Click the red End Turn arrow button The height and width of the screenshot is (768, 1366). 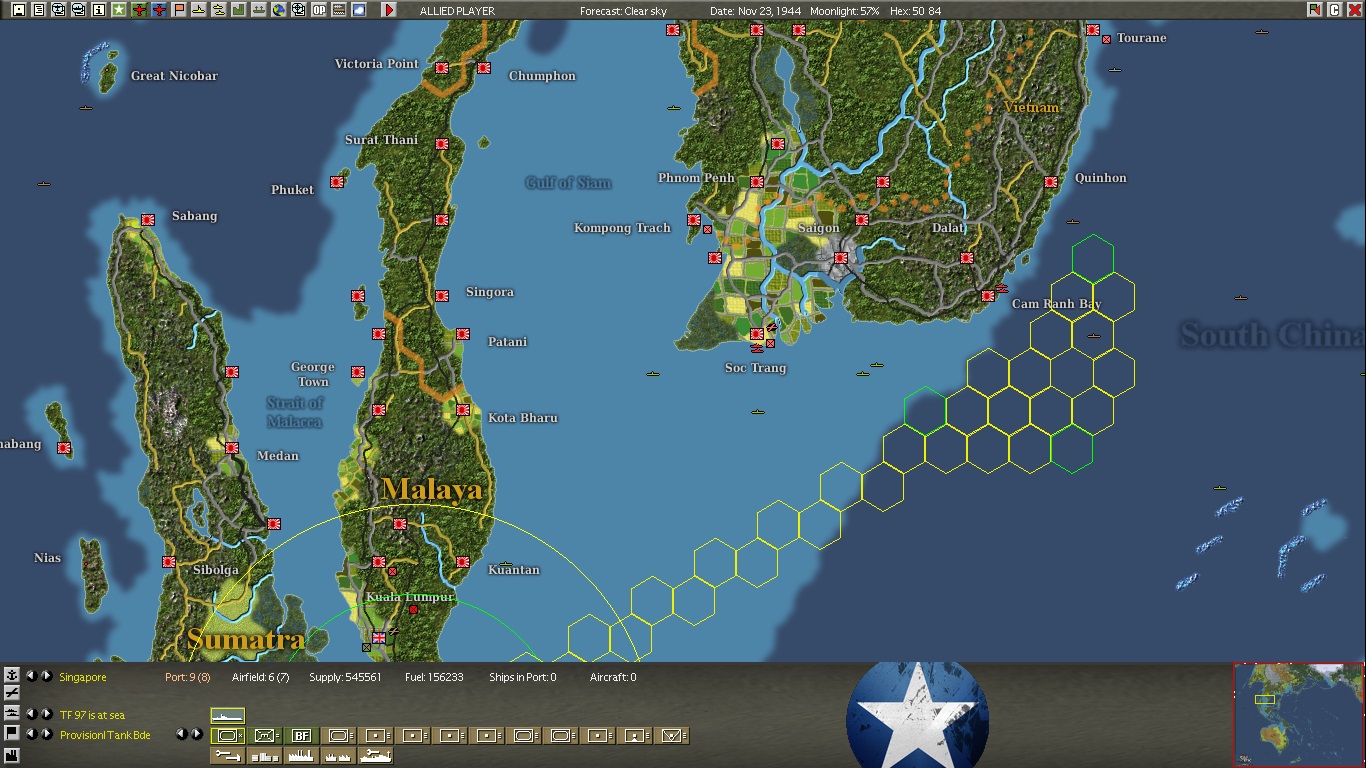[389, 10]
